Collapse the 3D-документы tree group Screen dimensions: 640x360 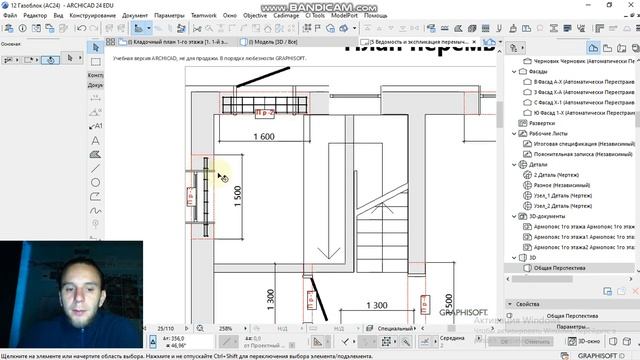[x=514, y=216]
